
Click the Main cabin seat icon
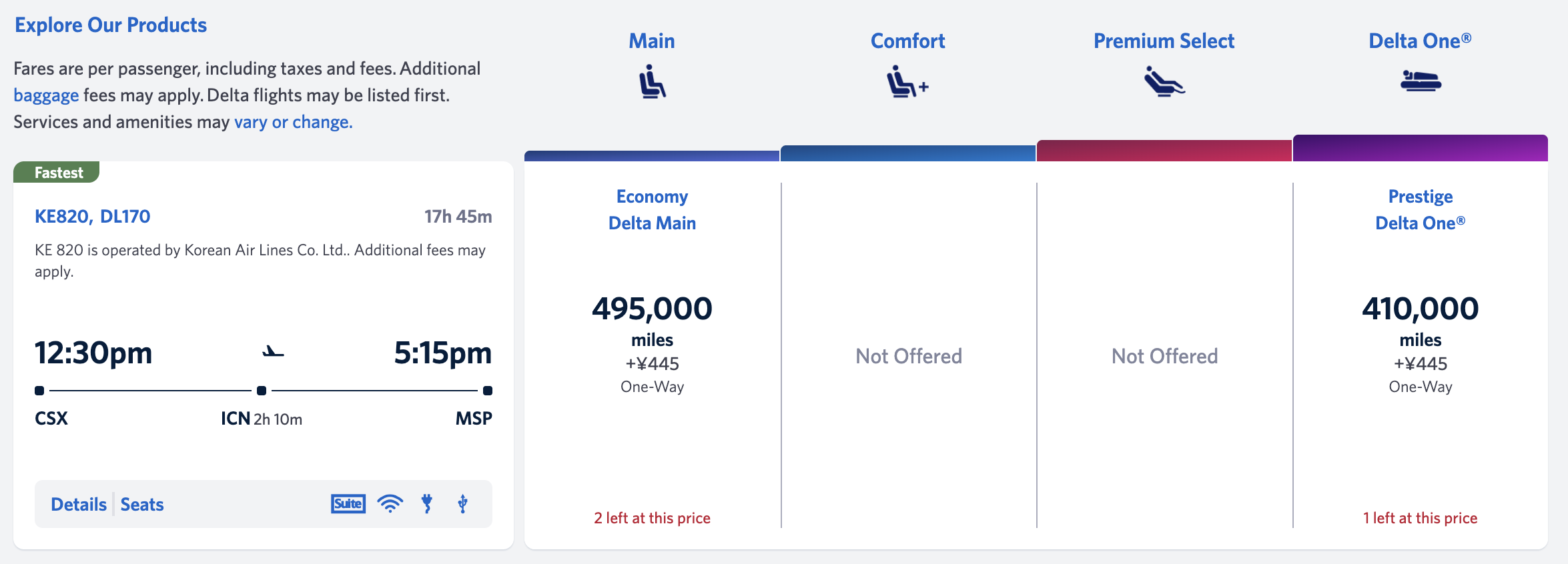(652, 82)
